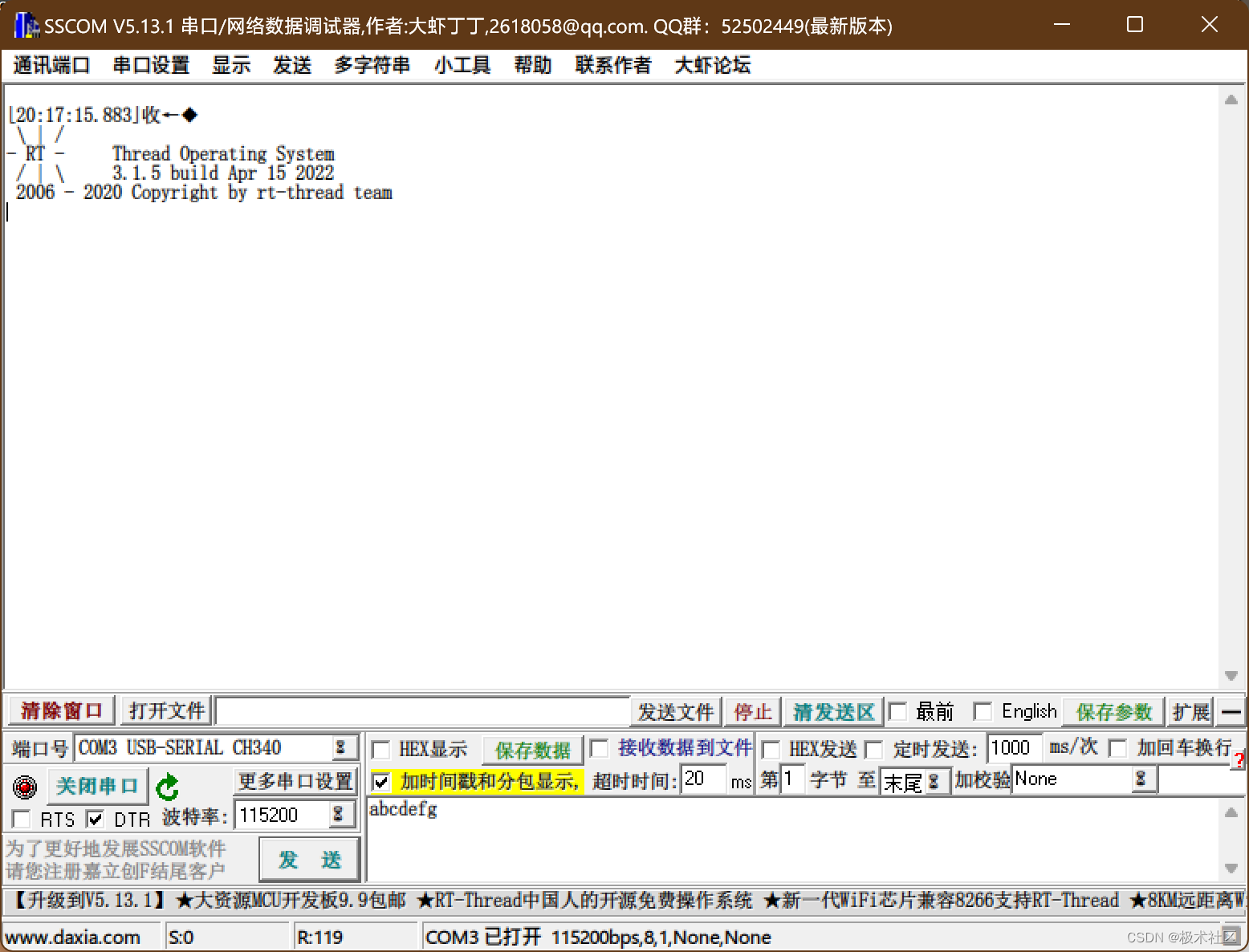Open the 多字符串 menu
The image size is (1249, 952).
(372, 65)
